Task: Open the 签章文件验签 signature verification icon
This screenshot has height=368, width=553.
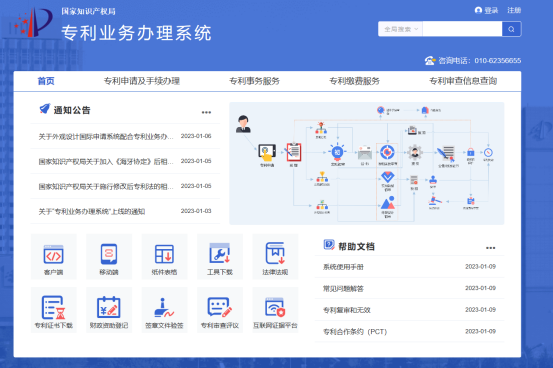Action: (164, 310)
